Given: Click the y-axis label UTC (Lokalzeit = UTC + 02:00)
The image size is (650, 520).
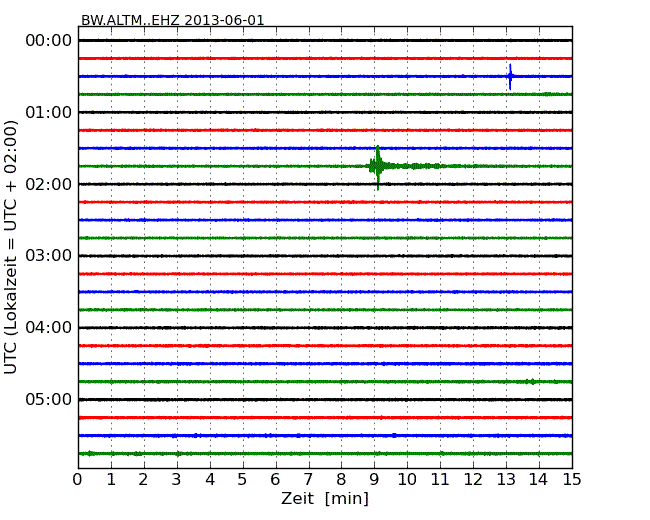Looking at the screenshot, I should coord(11,247).
